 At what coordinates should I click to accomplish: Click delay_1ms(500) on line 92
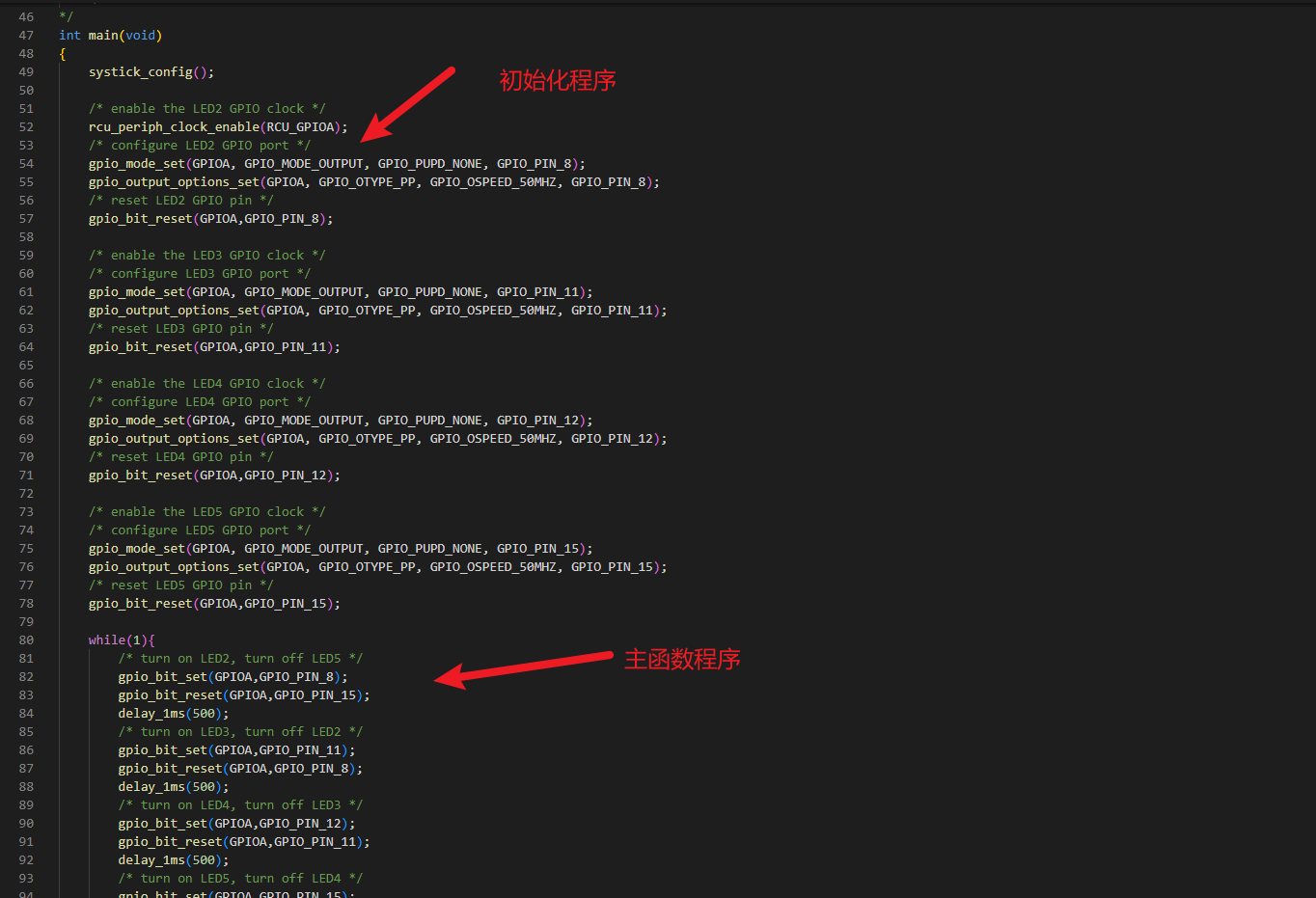(174, 860)
